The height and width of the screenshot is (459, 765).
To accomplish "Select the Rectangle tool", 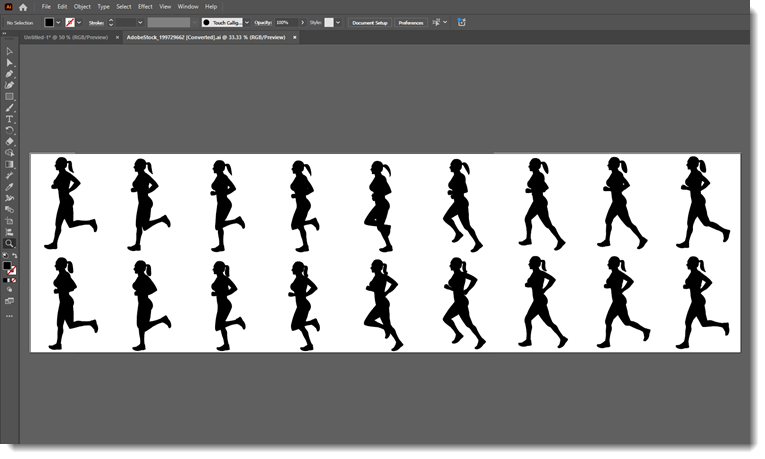I will point(9,96).
